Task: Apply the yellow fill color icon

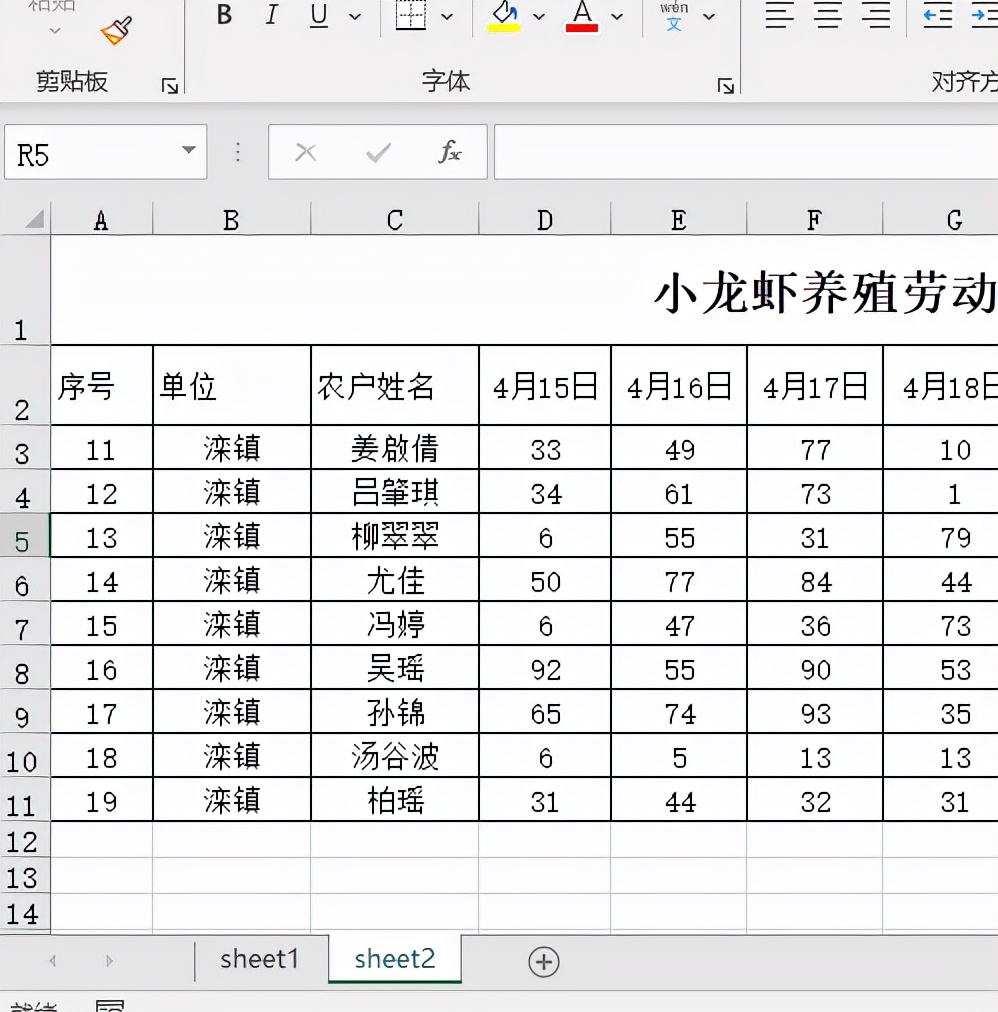Action: tap(502, 15)
